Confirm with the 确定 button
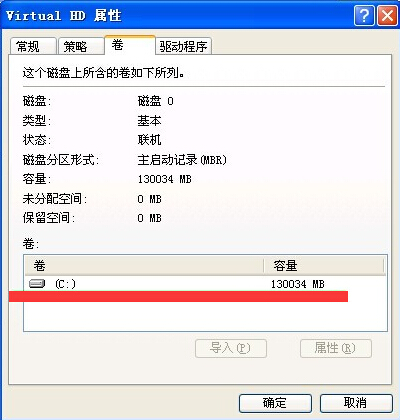 click(275, 403)
